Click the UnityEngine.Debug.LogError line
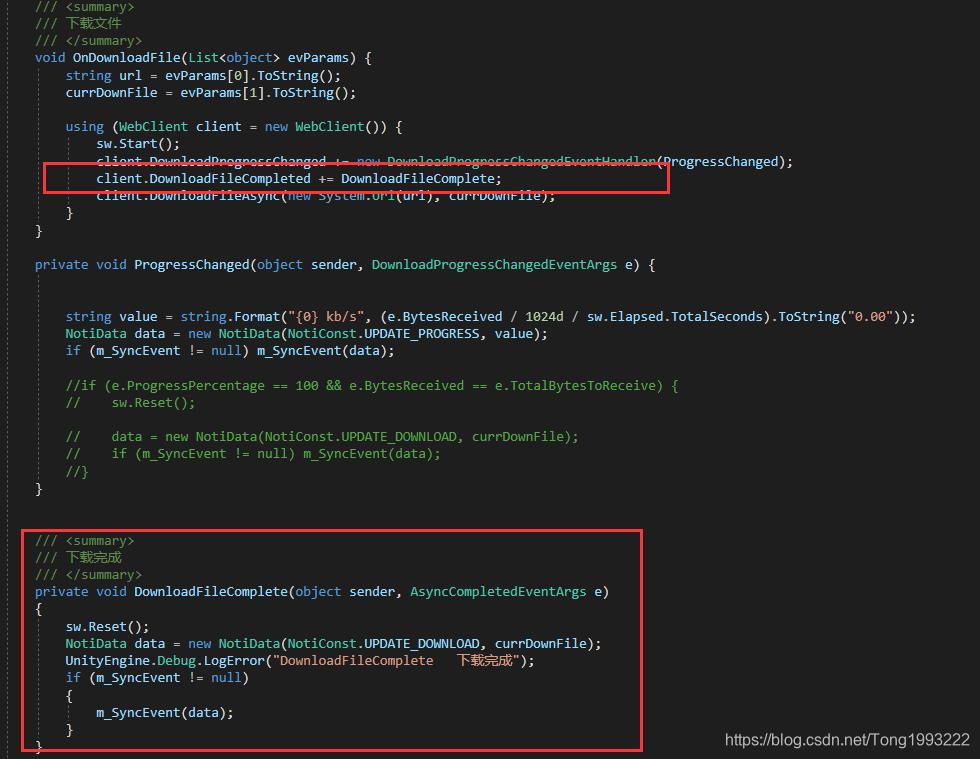This screenshot has width=980, height=759. [300, 661]
